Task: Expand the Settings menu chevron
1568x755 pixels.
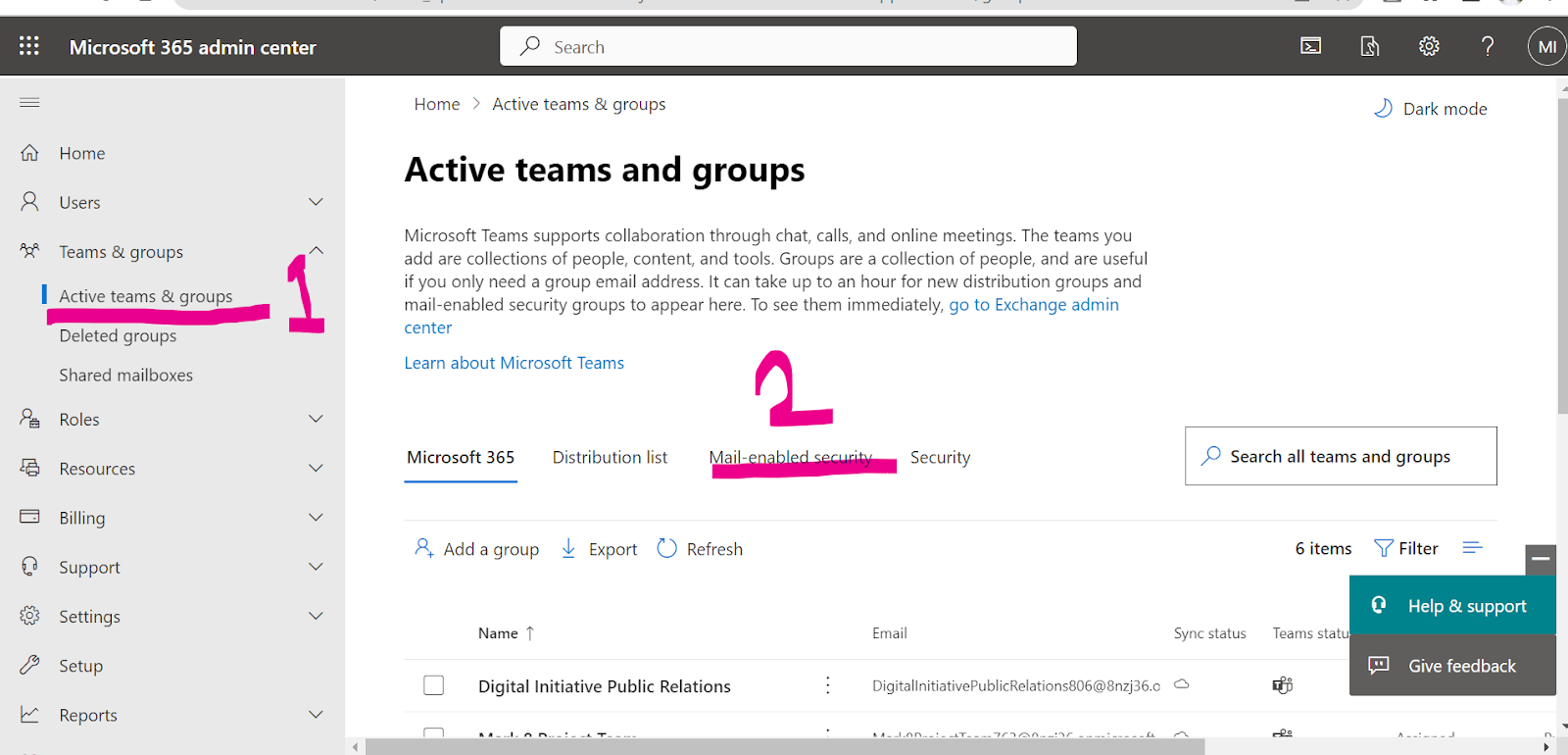Action: tap(316, 616)
